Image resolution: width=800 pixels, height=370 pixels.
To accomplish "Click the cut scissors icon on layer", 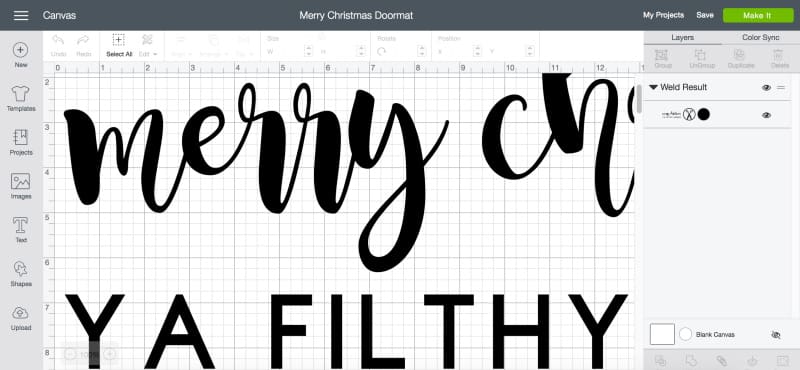I will click(x=689, y=114).
